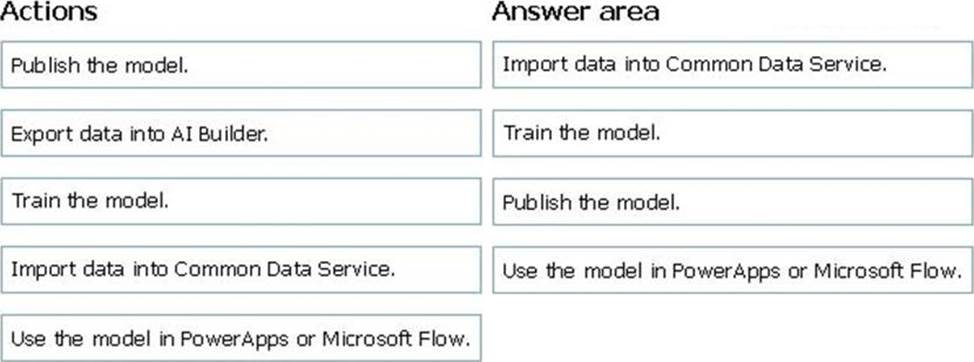Select 'Train the model.' in Actions list

(x=241, y=201)
